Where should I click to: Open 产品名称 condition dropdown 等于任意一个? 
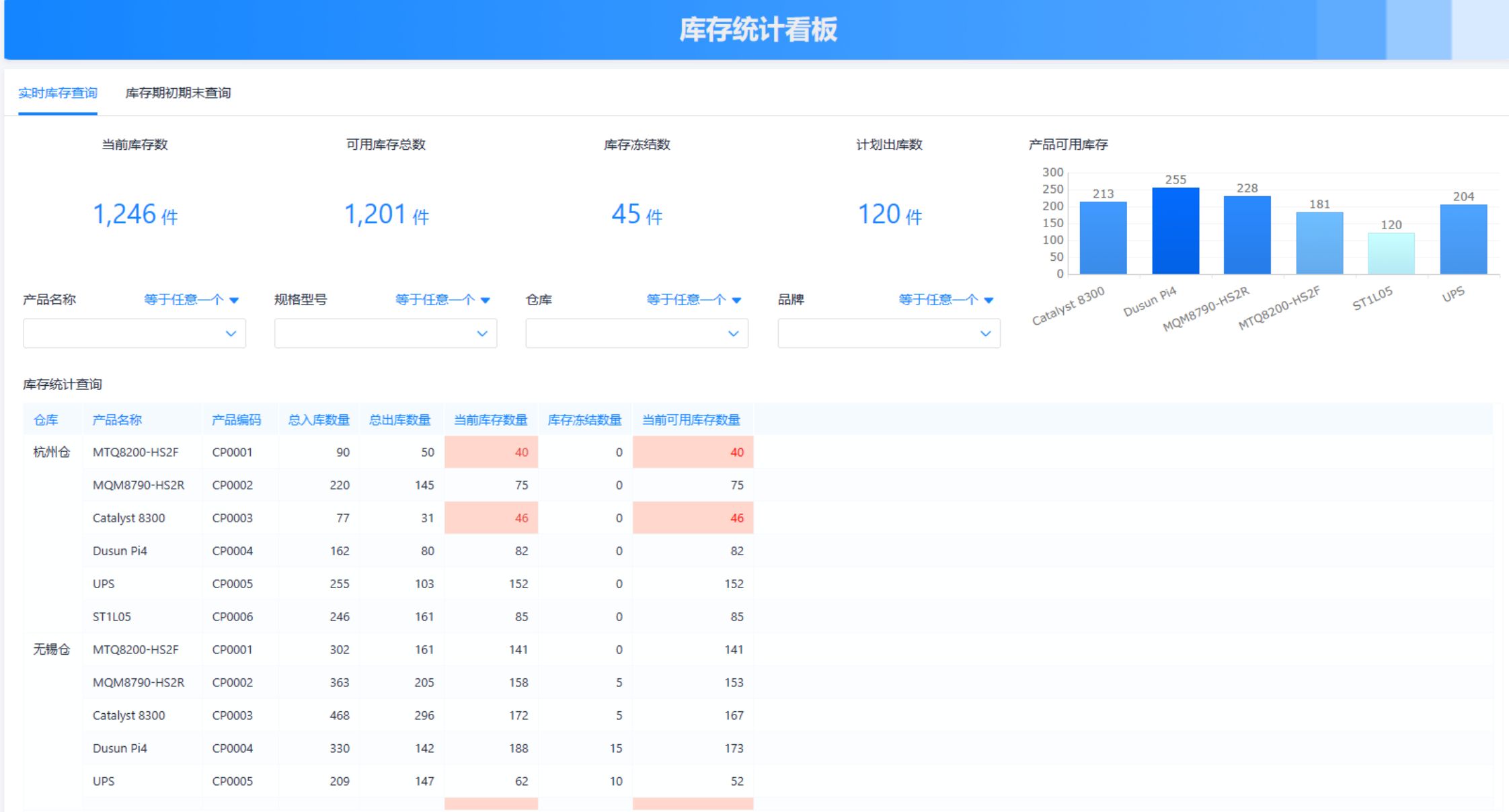(x=192, y=300)
